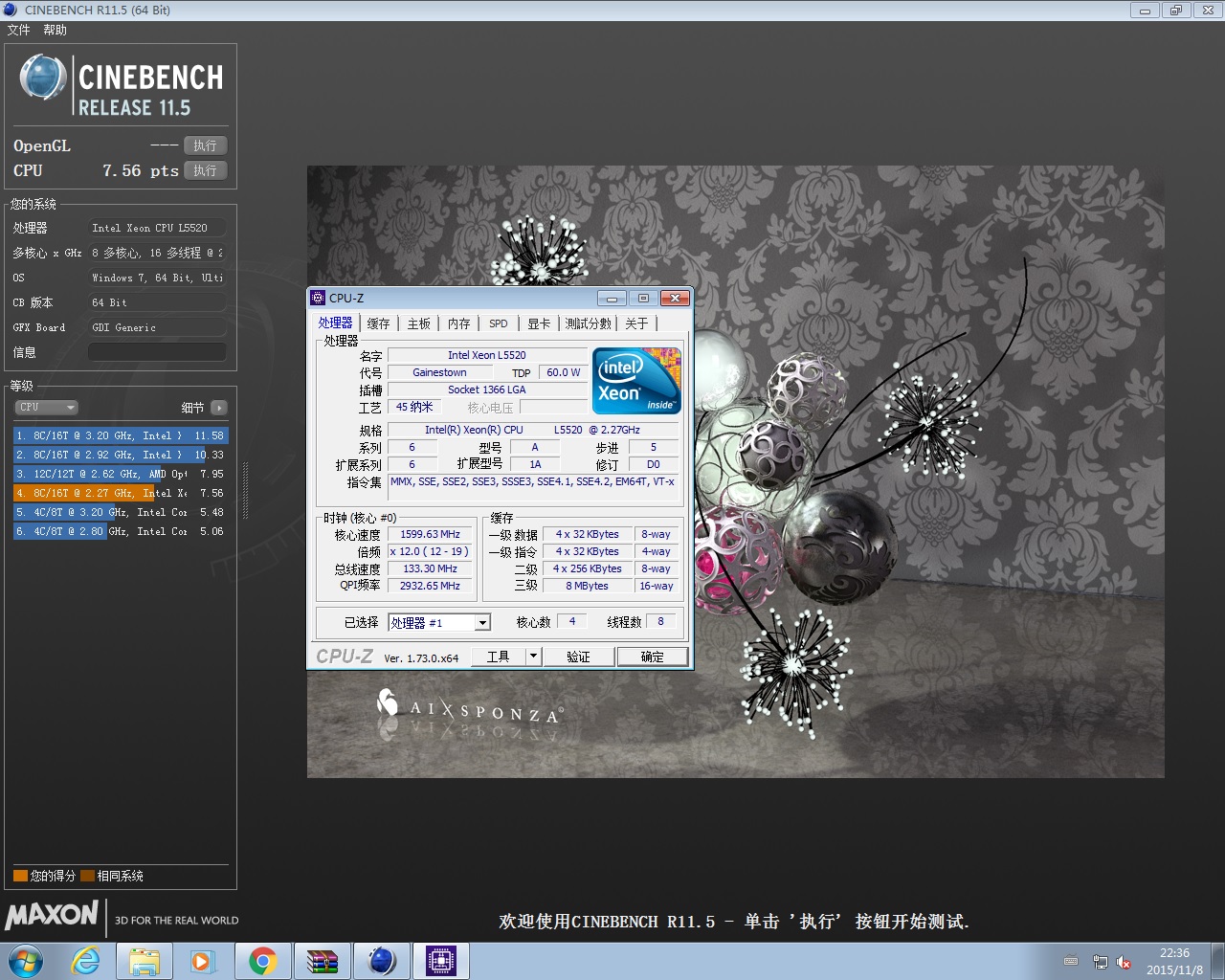
Task: Open WinRAR from the taskbar
Action: (323, 961)
